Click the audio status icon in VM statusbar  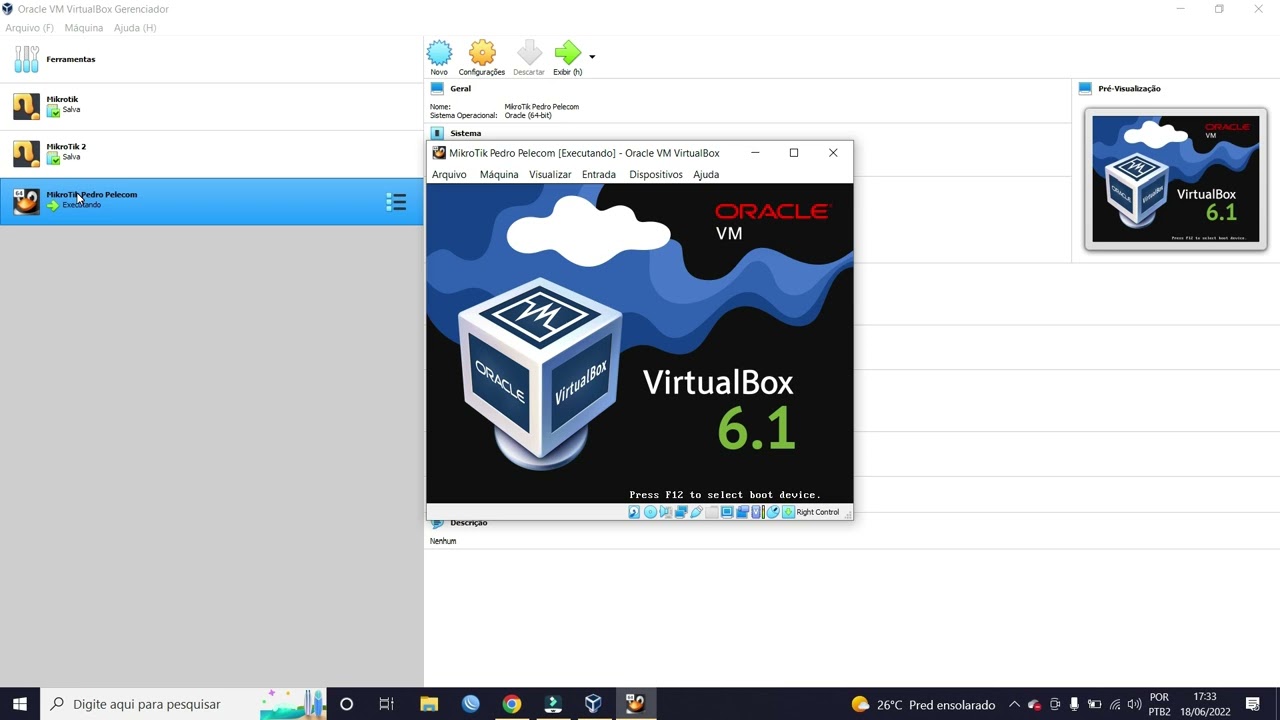(665, 512)
